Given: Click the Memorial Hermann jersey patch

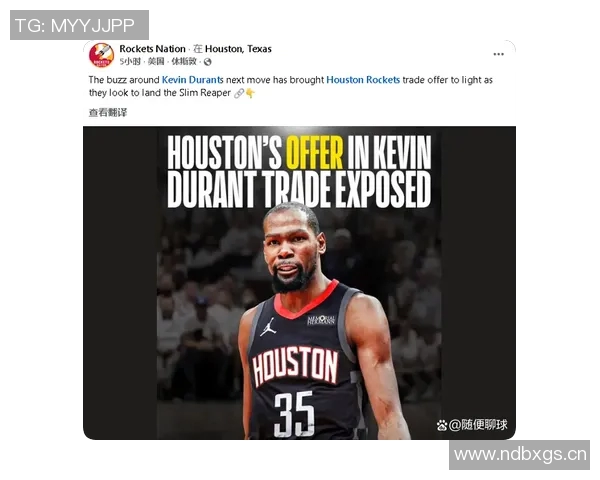Looking at the screenshot, I should click(x=321, y=320).
